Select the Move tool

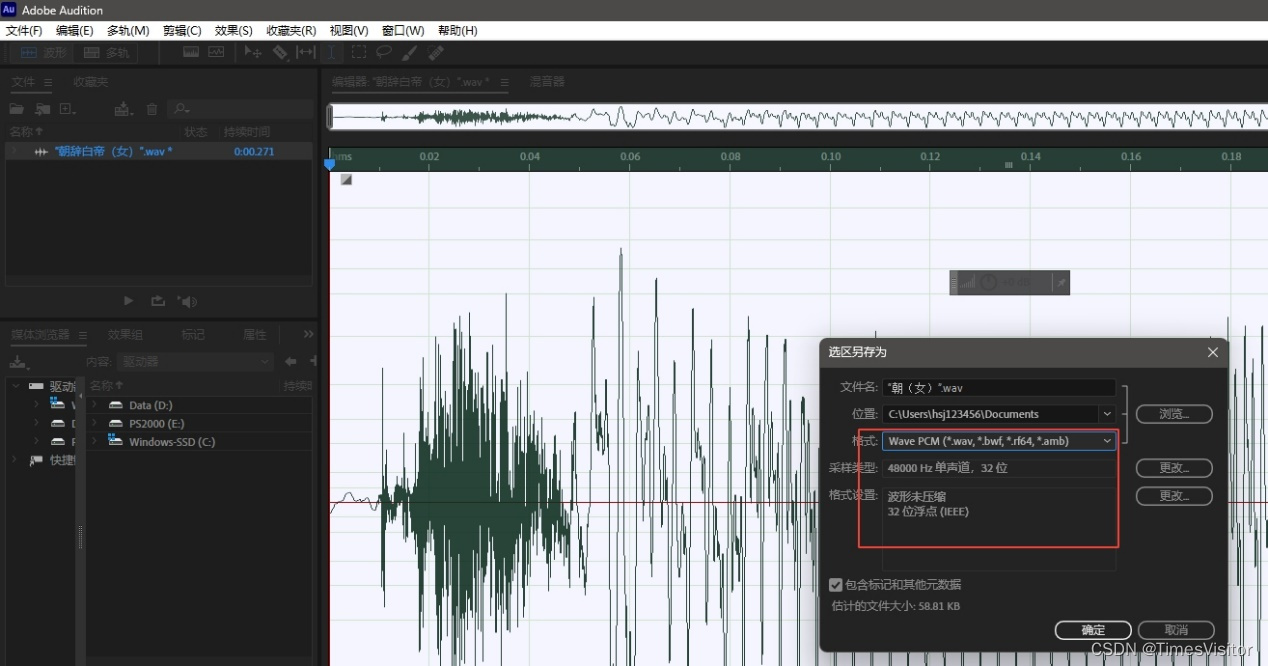click(x=253, y=52)
